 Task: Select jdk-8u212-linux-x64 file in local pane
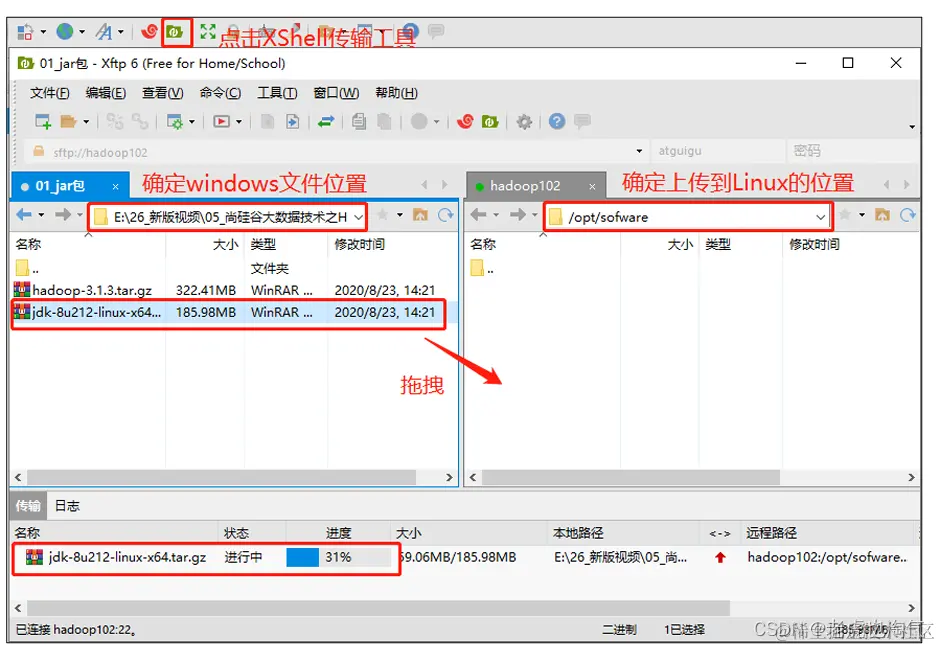(234, 312)
